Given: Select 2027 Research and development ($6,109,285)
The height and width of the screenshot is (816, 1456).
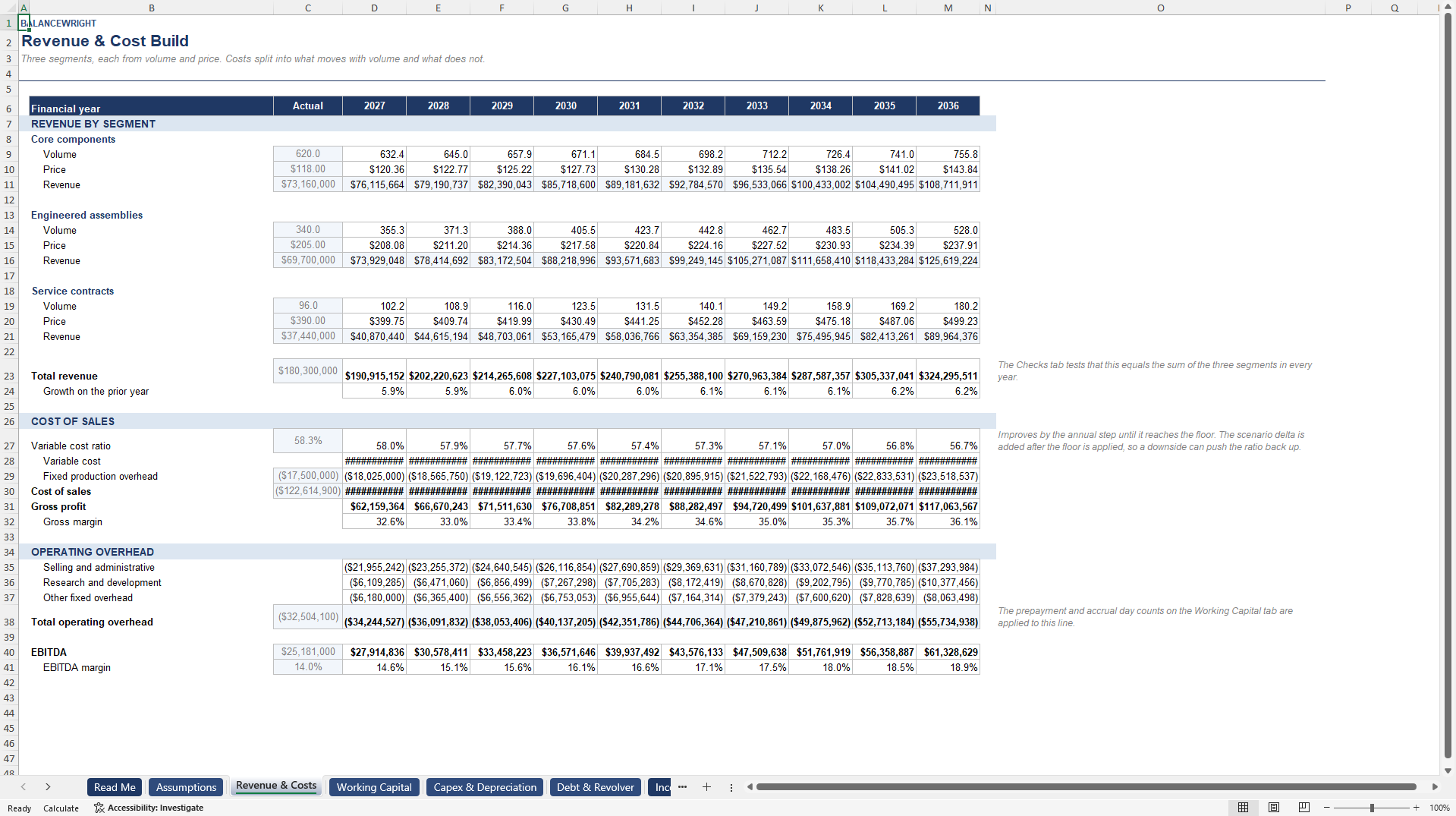Looking at the screenshot, I should tap(374, 582).
